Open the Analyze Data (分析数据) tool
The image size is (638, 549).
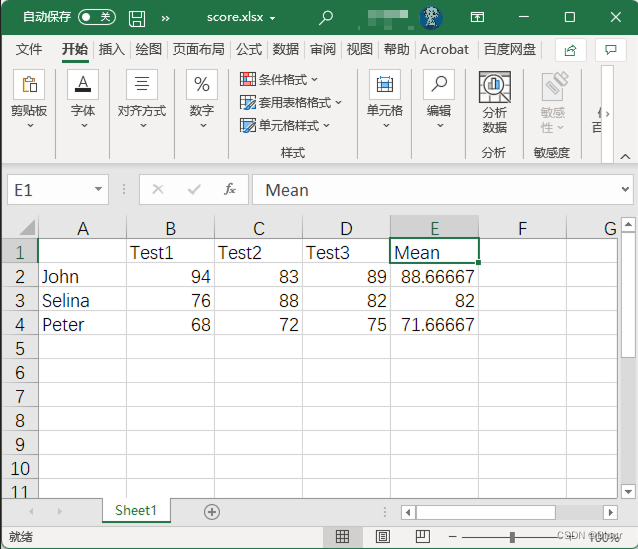coord(494,103)
